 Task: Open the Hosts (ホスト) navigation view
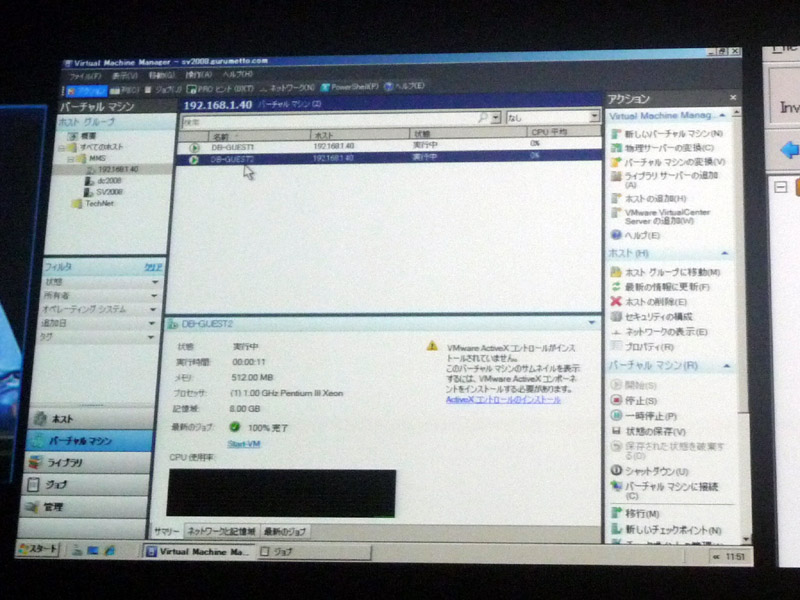[x=93, y=419]
